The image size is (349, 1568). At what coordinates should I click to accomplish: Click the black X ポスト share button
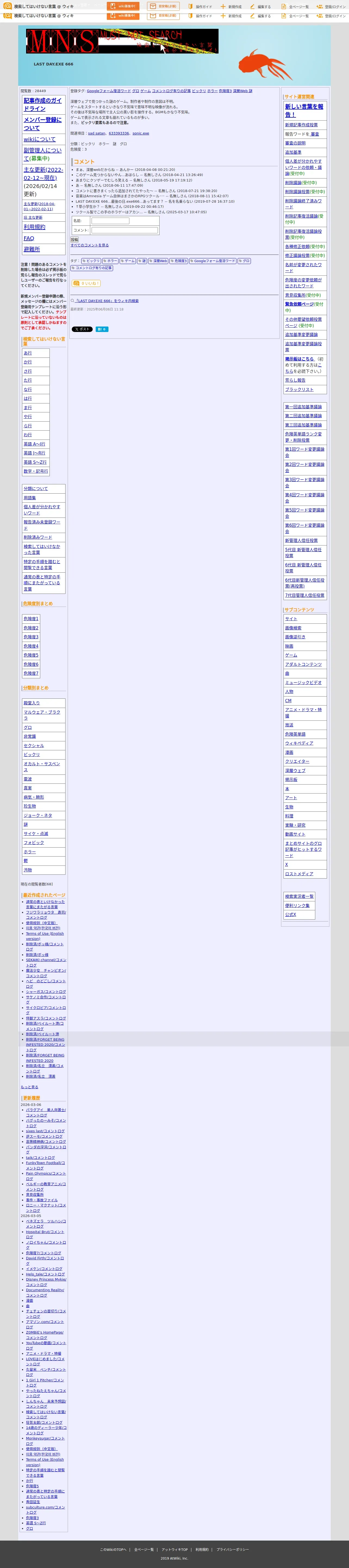(82, 329)
